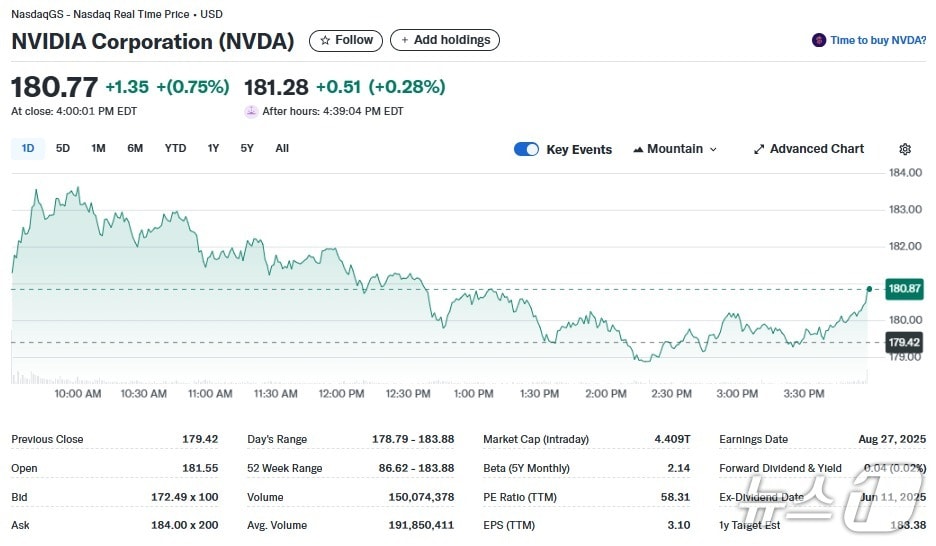Show the 6M chart range
Viewport: 936px width, 546px height.
(135, 148)
